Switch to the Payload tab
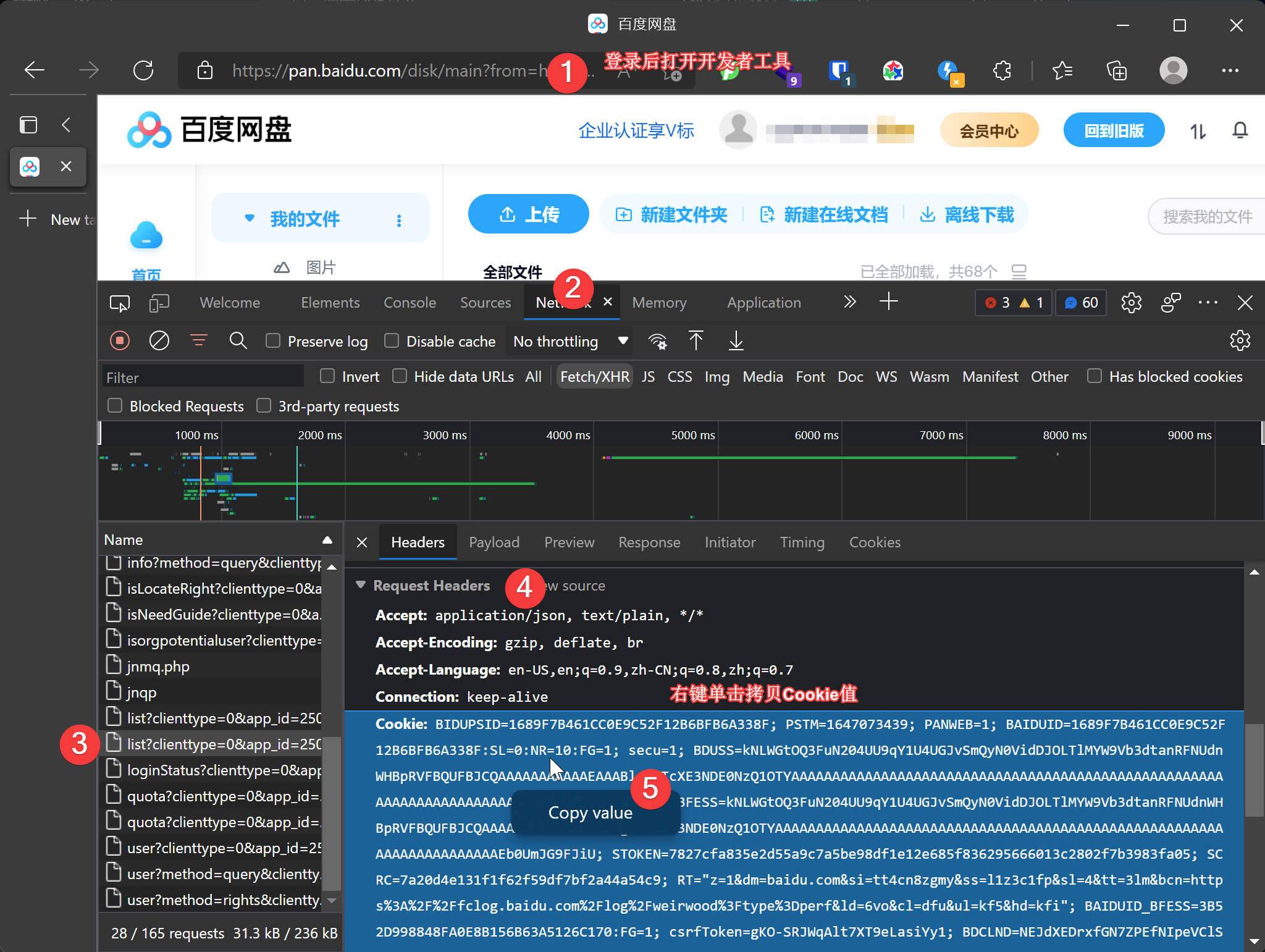 494,542
